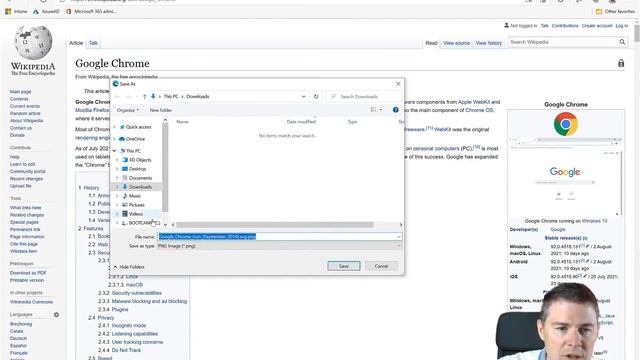Click Forward arrow in Save As dialog
640x360 pixels.
128,97
